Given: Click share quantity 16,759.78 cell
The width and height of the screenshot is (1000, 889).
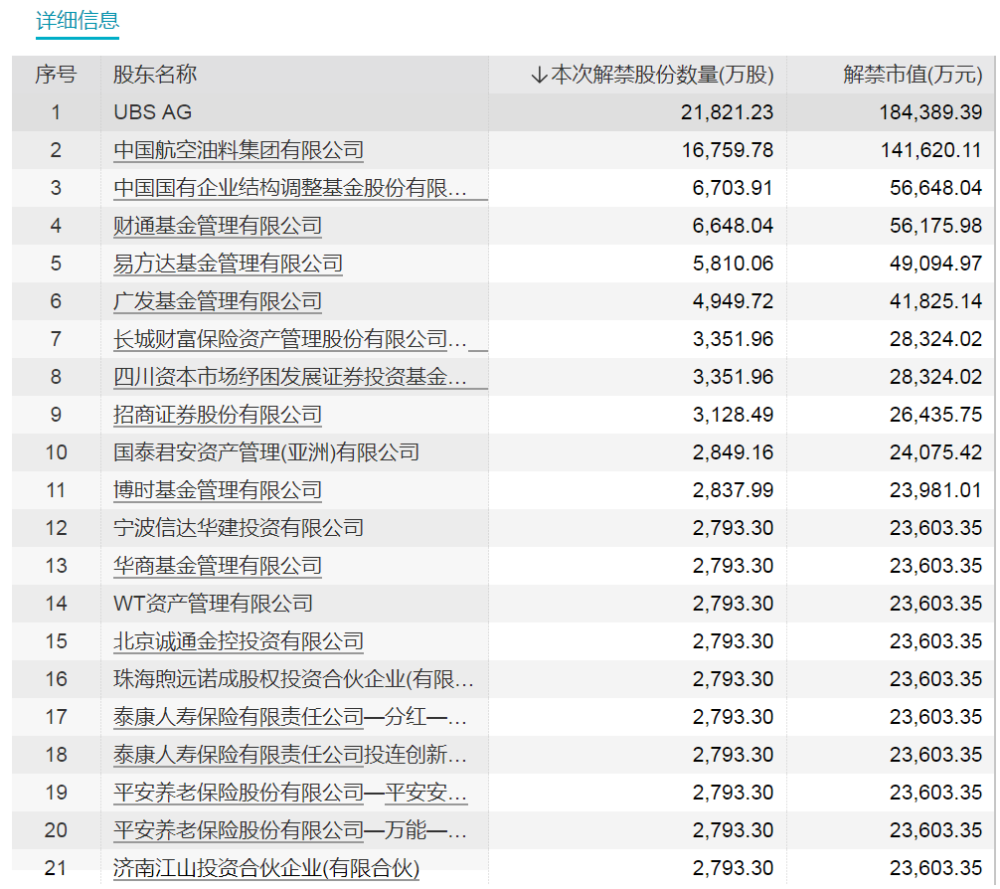Looking at the screenshot, I should point(727,151).
